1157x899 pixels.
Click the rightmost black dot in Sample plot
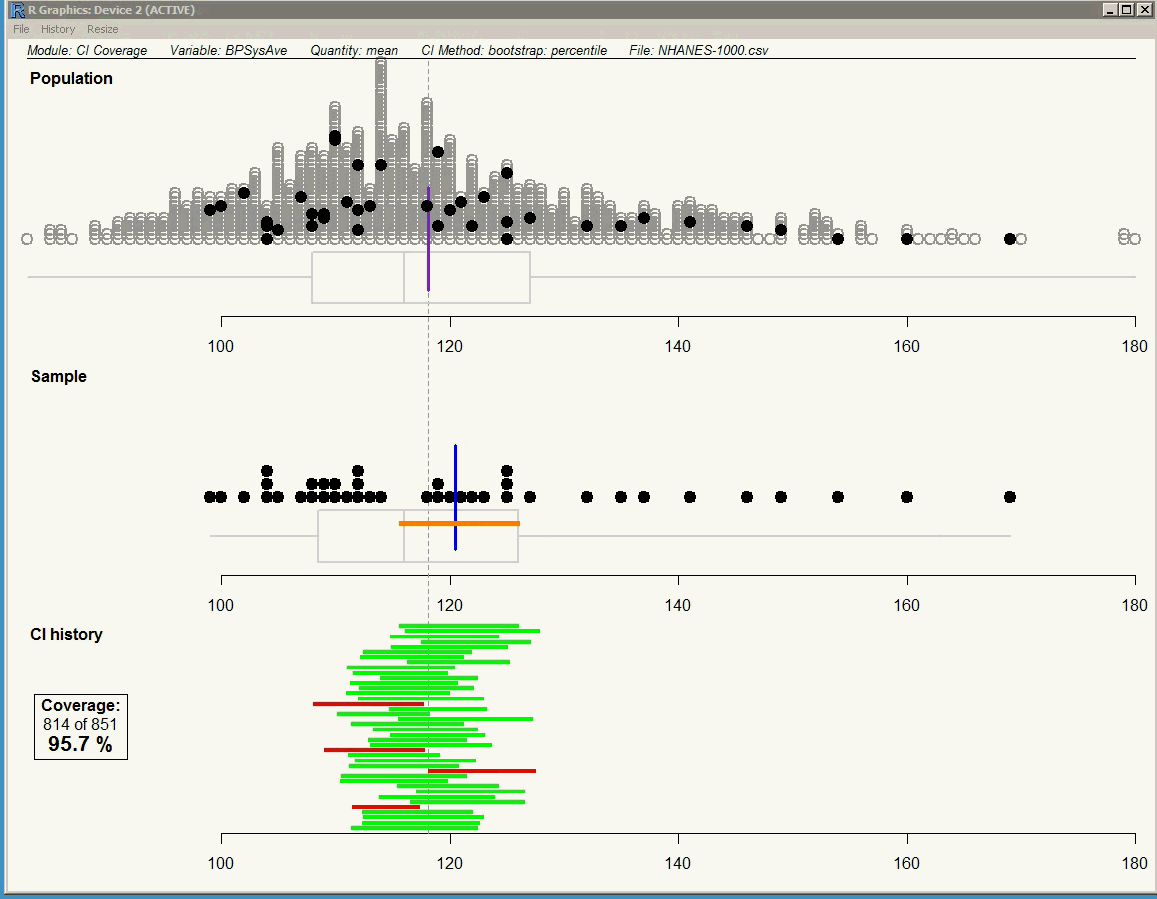pos(1010,497)
